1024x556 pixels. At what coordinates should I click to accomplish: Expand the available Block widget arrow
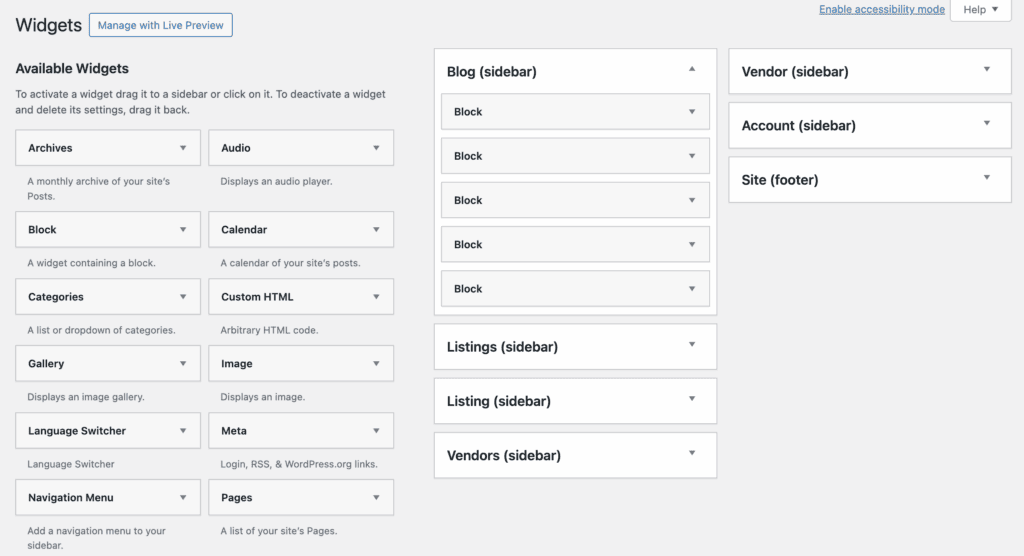(183, 230)
